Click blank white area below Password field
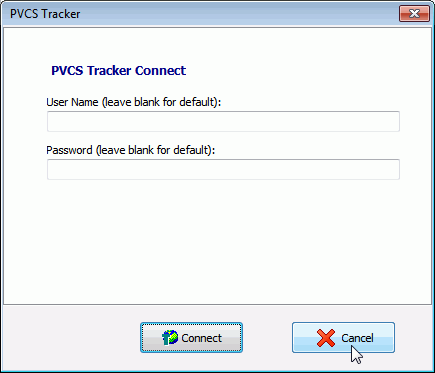 tap(217, 240)
